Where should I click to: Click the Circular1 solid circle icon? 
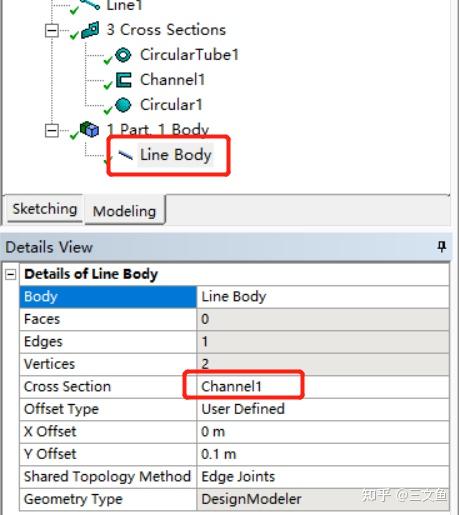point(123,105)
